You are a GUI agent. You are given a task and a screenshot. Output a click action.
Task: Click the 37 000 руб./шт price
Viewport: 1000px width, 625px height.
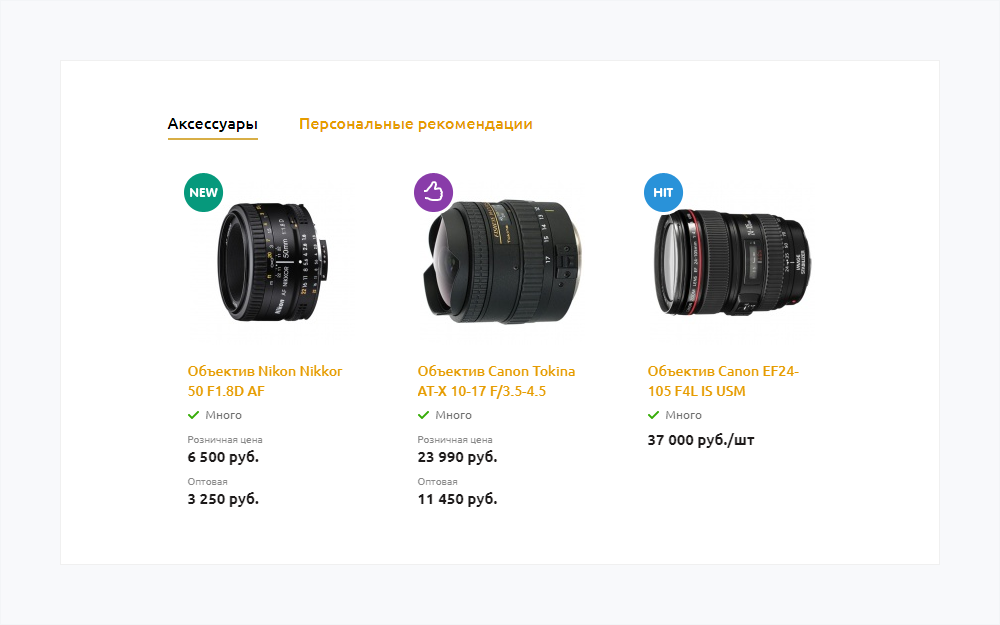tap(701, 440)
